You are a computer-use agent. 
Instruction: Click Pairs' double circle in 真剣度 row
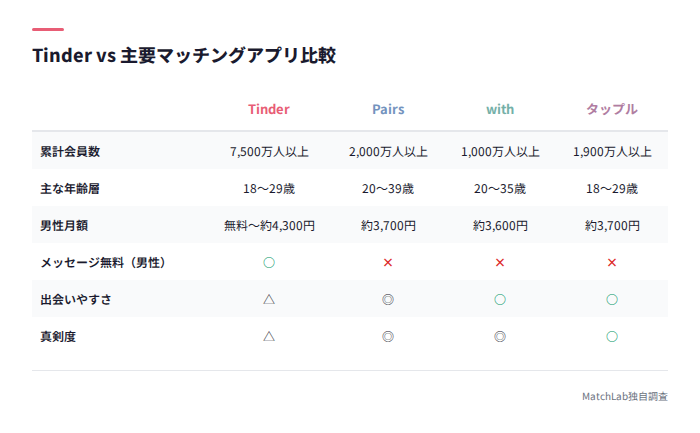tap(388, 337)
